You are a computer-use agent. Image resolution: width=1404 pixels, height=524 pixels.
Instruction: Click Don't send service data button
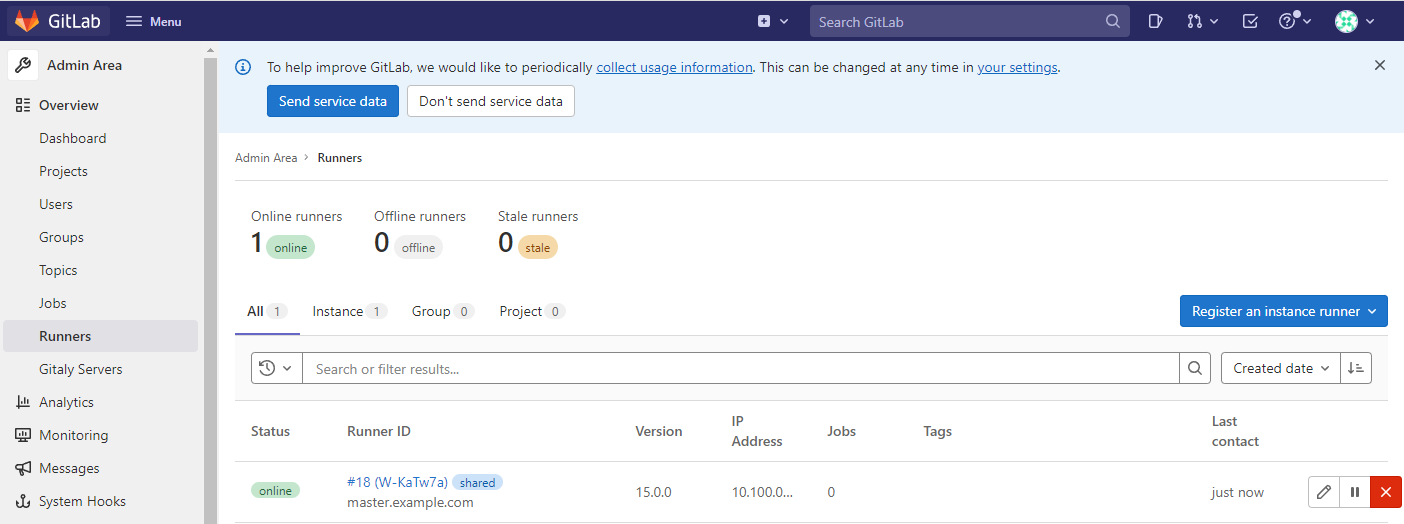tap(491, 101)
